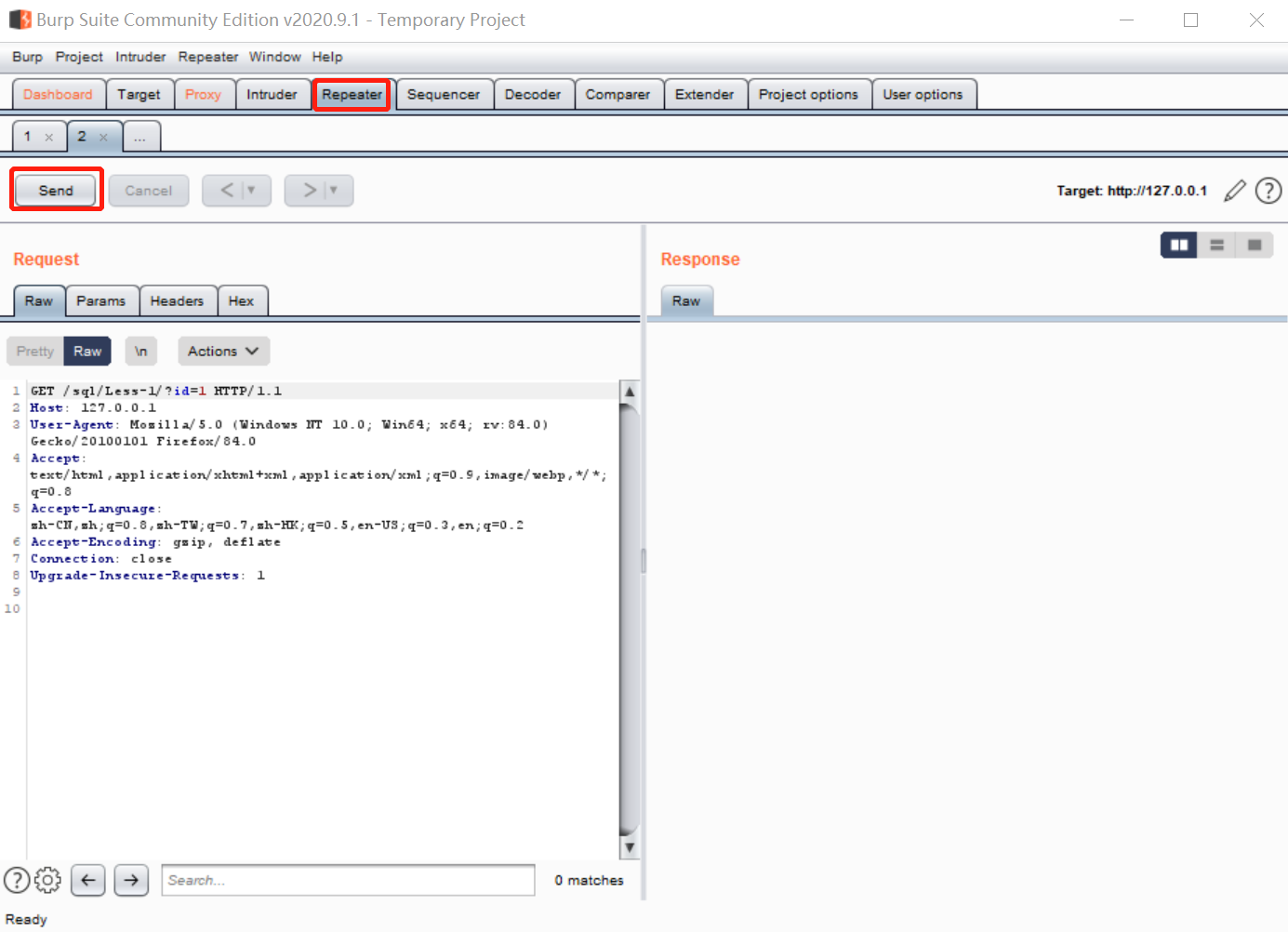Image resolution: width=1288 pixels, height=932 pixels.
Task: Toggle Raw view button in request editor
Action: 87,352
